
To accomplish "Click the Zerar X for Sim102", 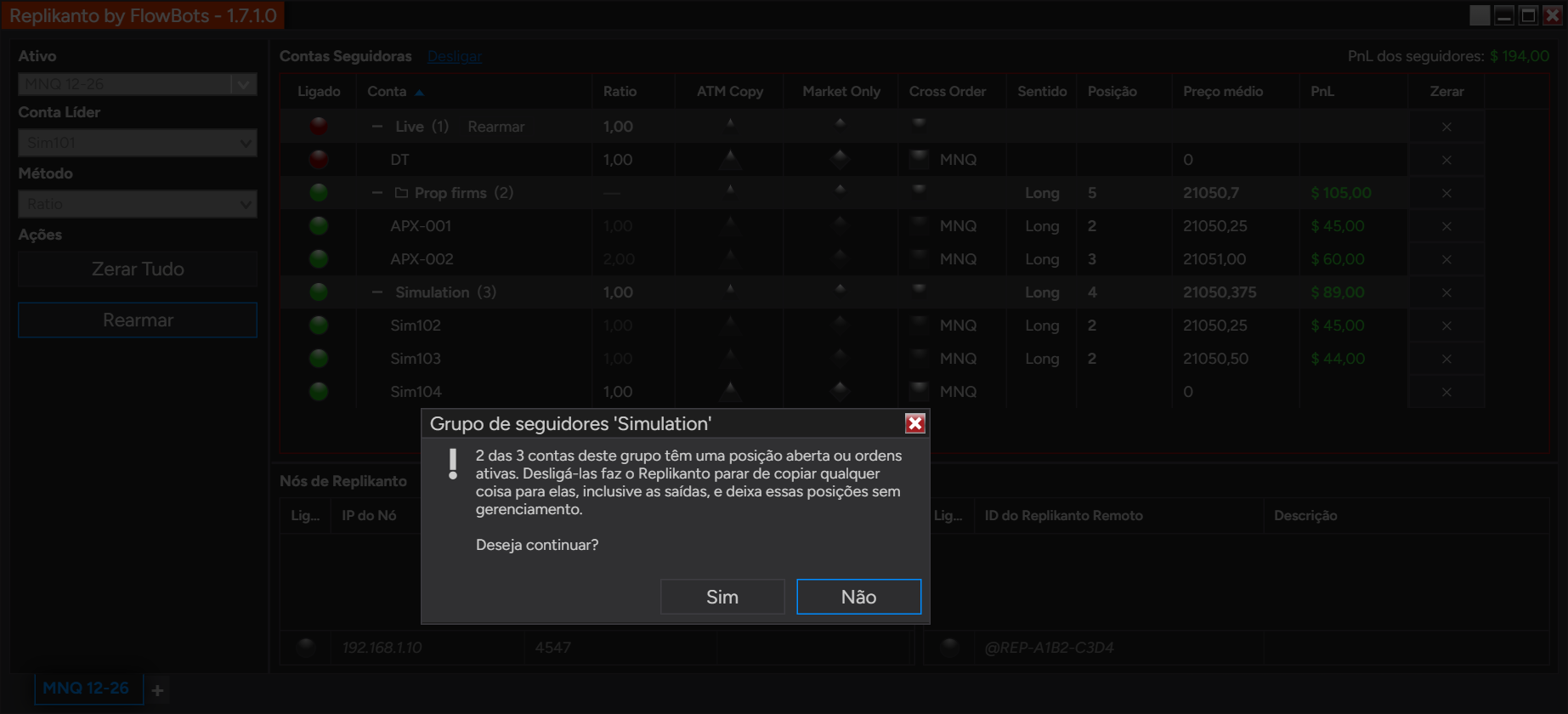I will (x=1446, y=326).
